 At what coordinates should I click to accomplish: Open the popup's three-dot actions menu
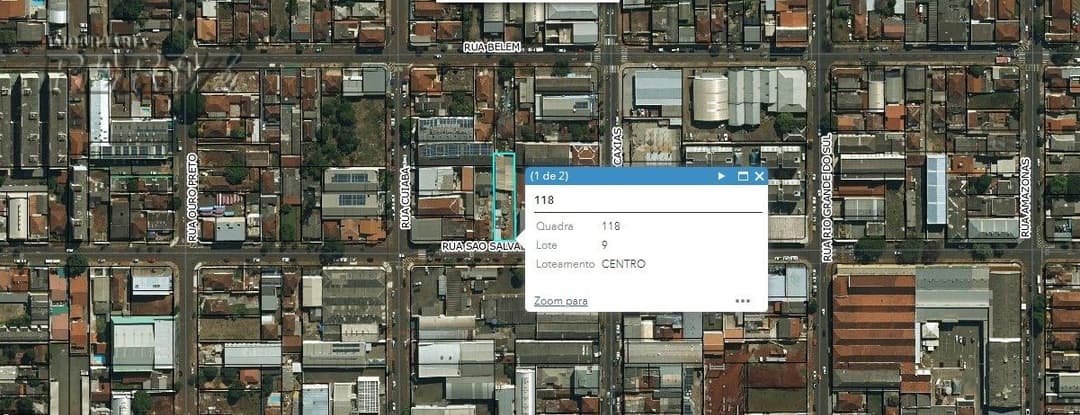pyautogui.click(x=742, y=301)
